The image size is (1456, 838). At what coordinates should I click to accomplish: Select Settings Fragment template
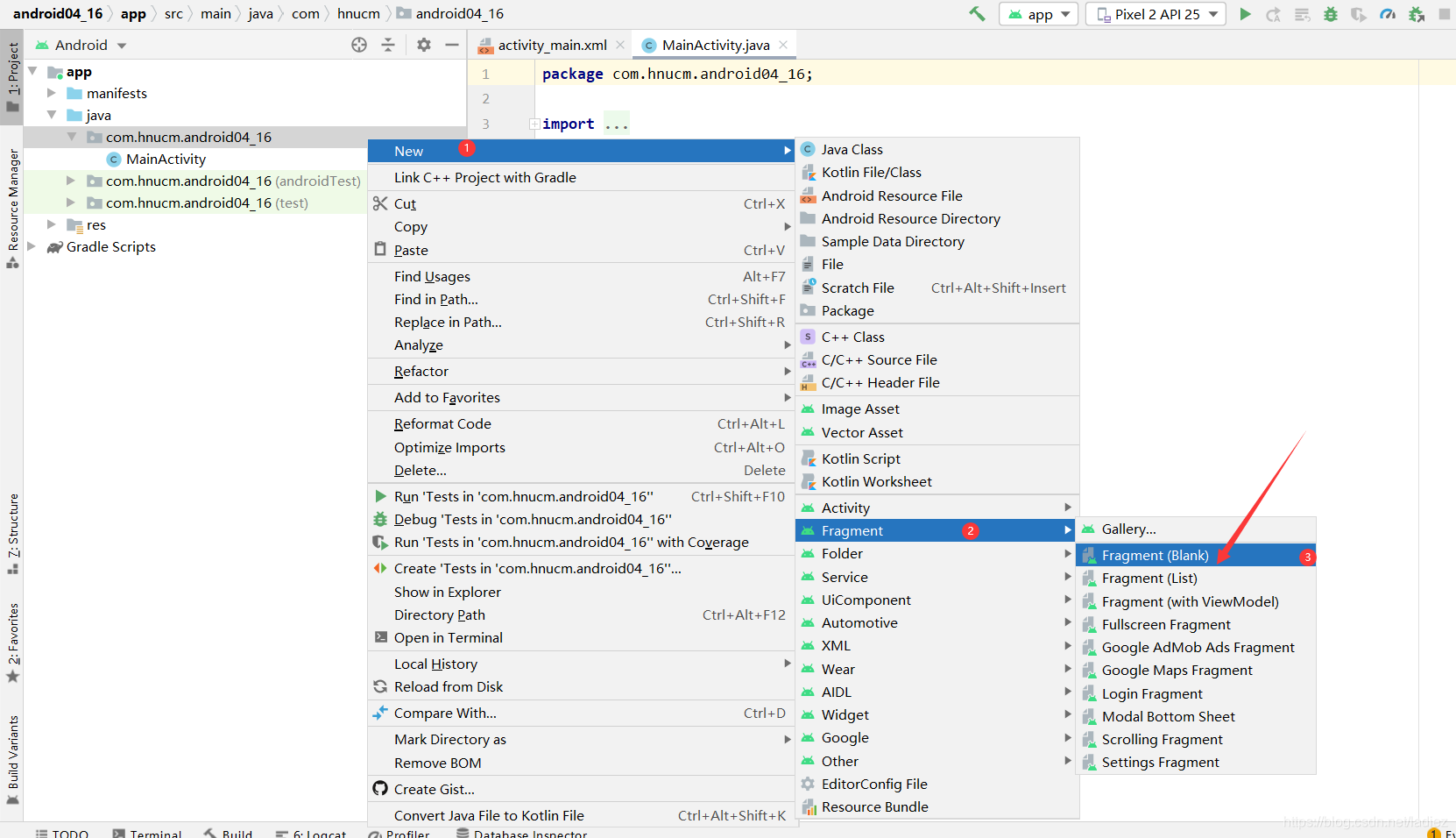[x=1197, y=762]
